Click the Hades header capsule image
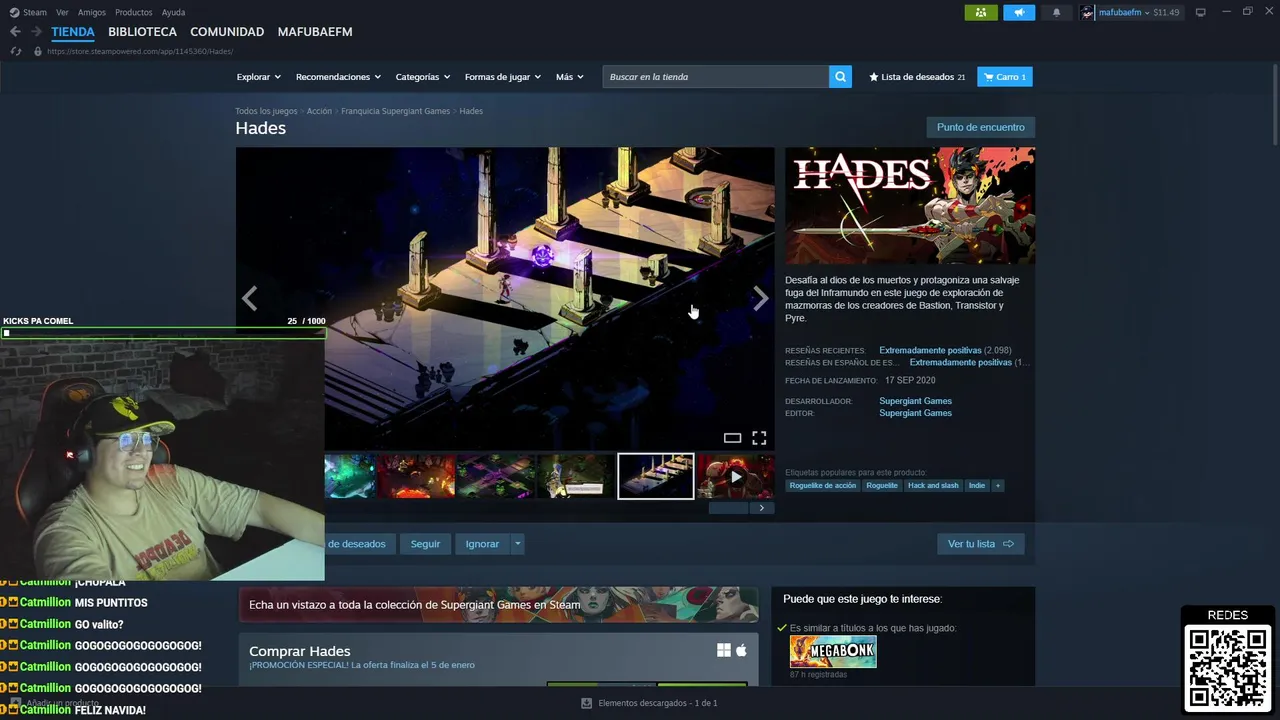The width and height of the screenshot is (1280, 720). [x=910, y=206]
